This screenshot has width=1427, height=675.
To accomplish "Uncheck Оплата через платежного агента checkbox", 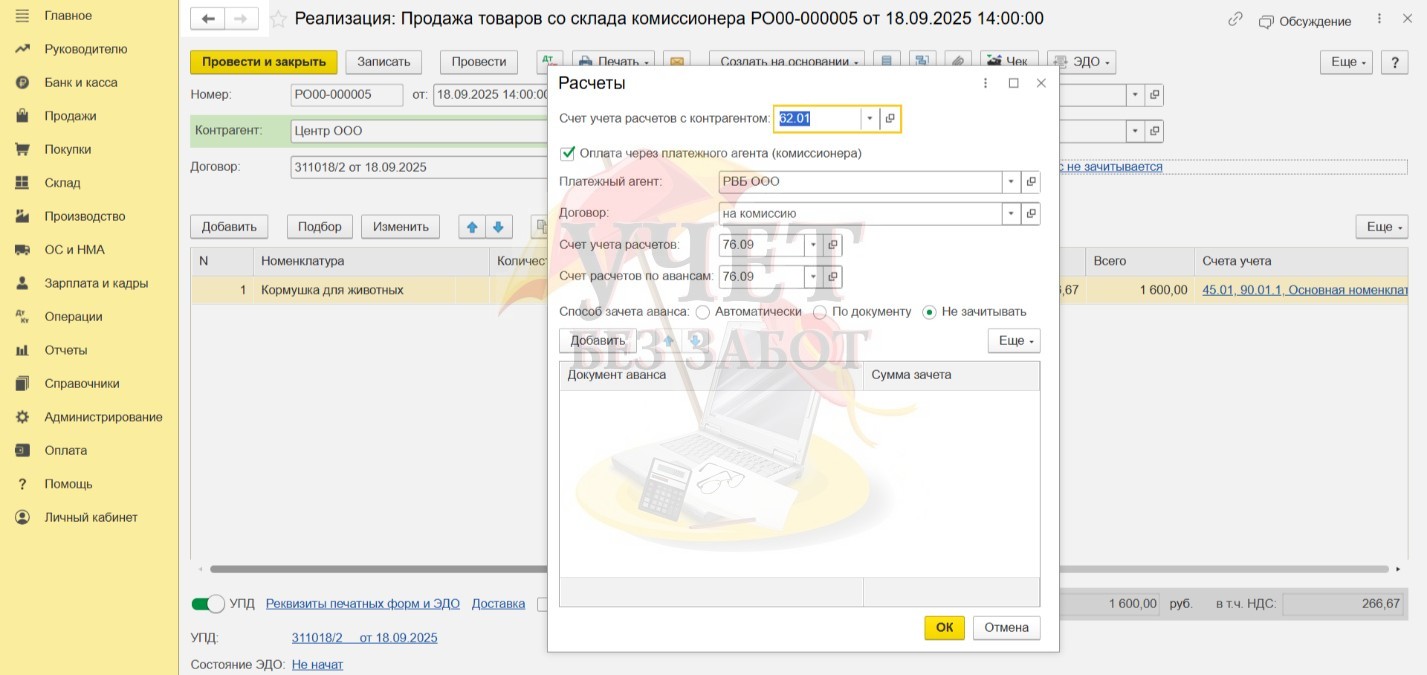I will [x=568, y=153].
